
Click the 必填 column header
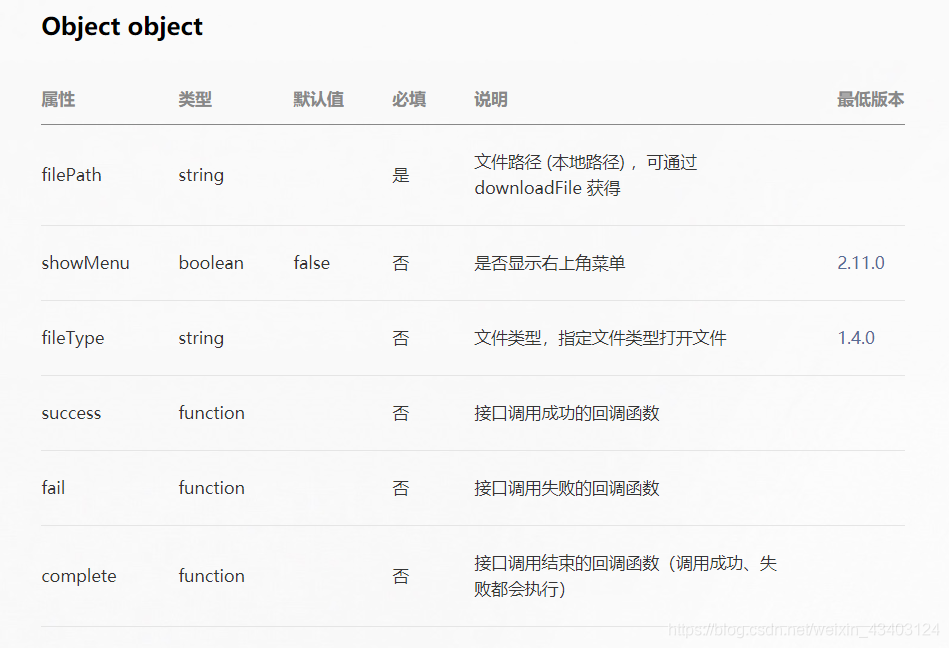coord(409,100)
